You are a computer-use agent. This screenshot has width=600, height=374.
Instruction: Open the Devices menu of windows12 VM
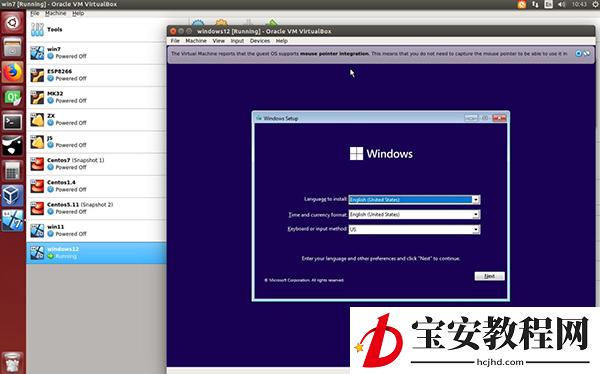tap(260, 41)
